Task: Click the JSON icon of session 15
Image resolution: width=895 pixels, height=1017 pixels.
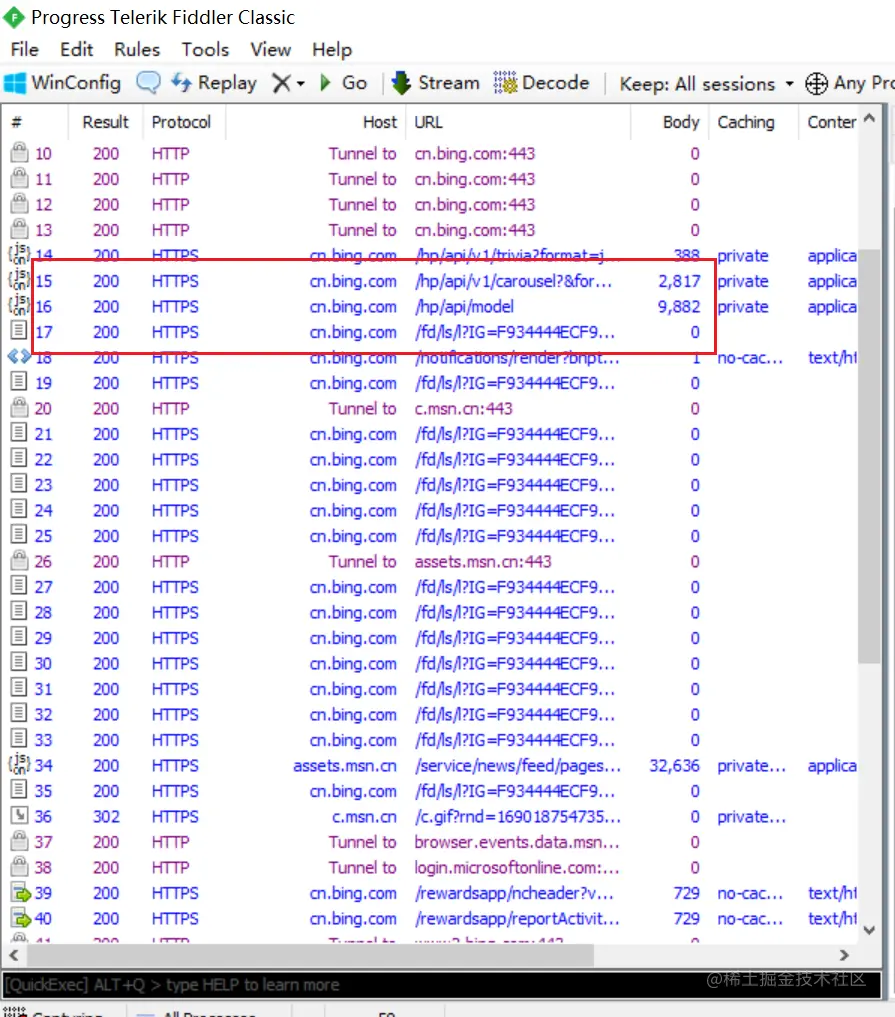Action: pos(19,280)
